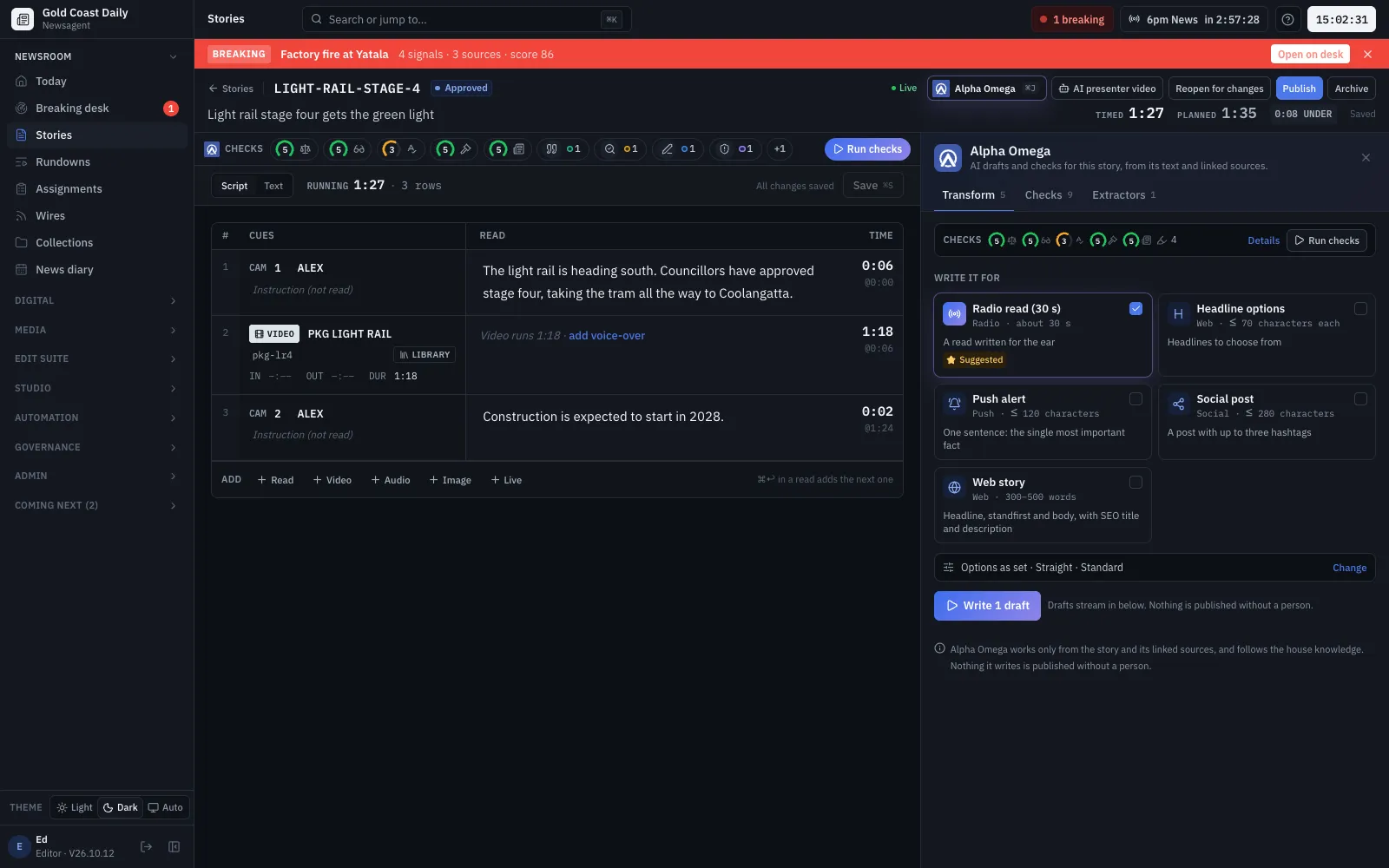1389x868 pixels.
Task: Open the readability check chip with glasses icon
Action: tap(348, 149)
